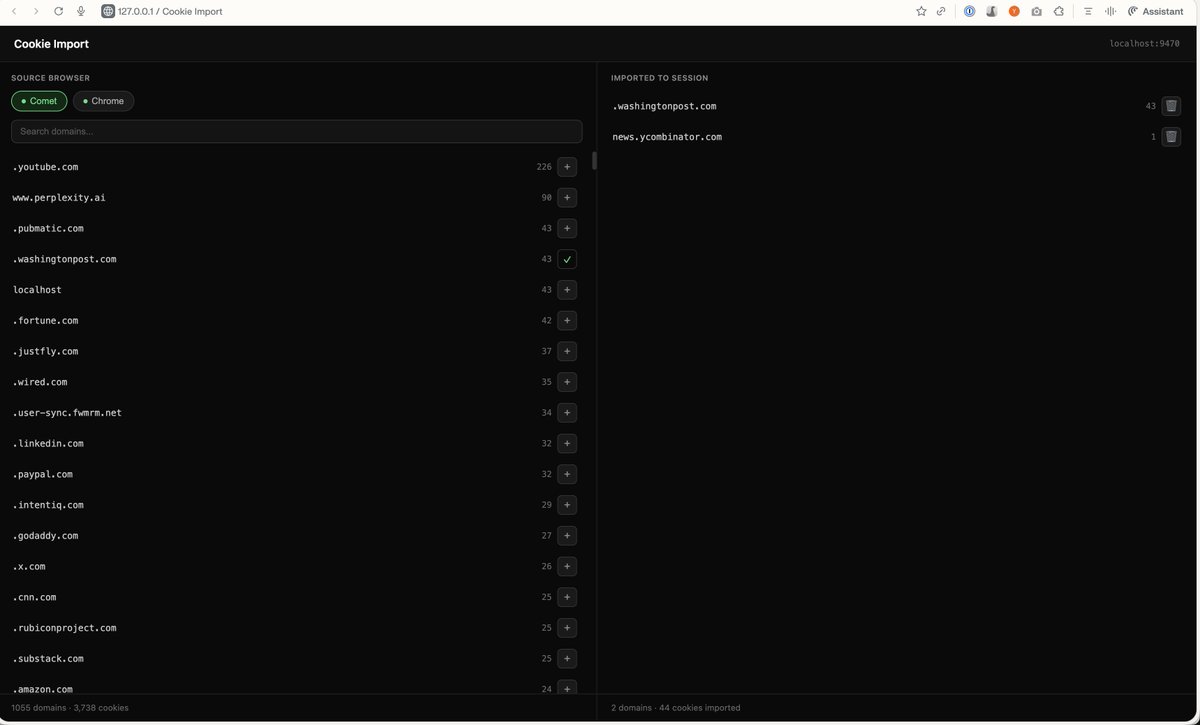
Task: Click the 226 cookie count for .youtube.com
Action: (544, 167)
